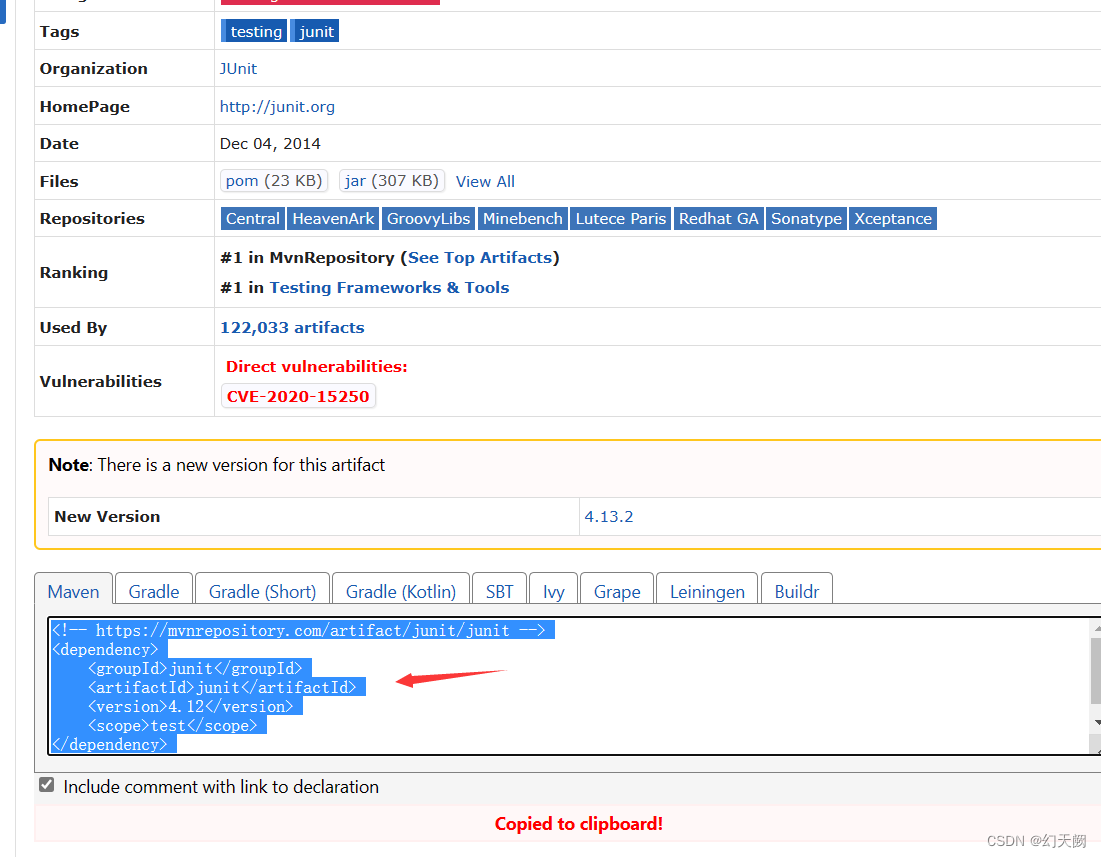1101x857 pixels.
Task: Open the Leiningen tab
Action: (x=706, y=589)
